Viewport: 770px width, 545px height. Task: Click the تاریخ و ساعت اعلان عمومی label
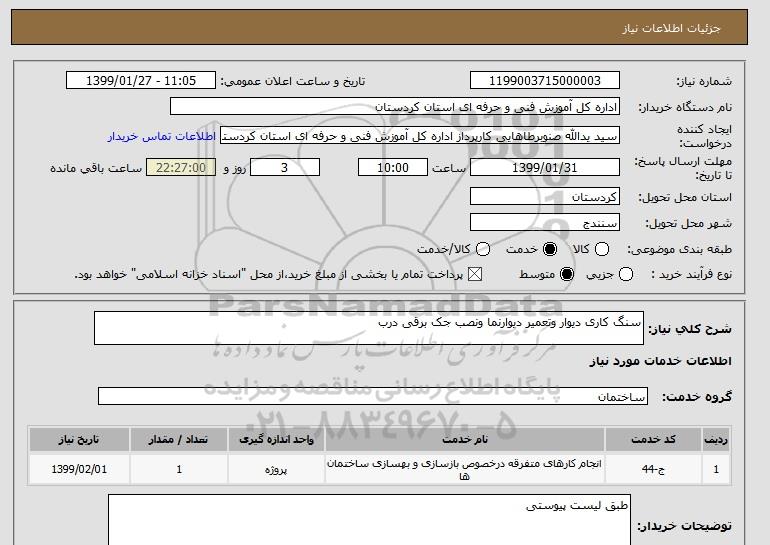293,81
